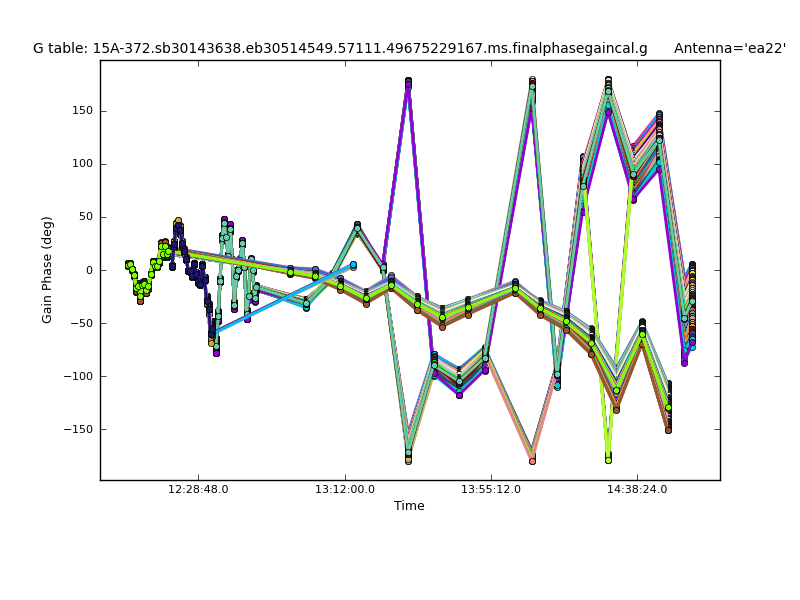The width and height of the screenshot is (800, 600).
Task: Click the −50 y-axis tick label
Action: coord(80,323)
